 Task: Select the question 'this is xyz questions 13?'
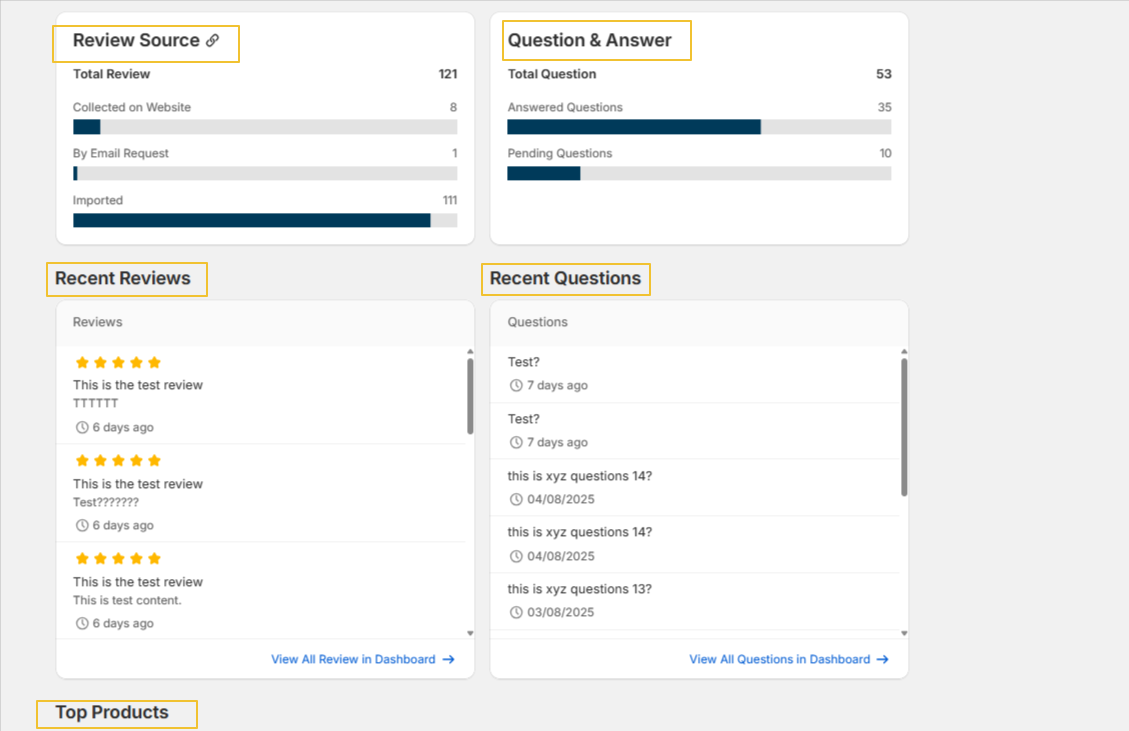[579, 589]
